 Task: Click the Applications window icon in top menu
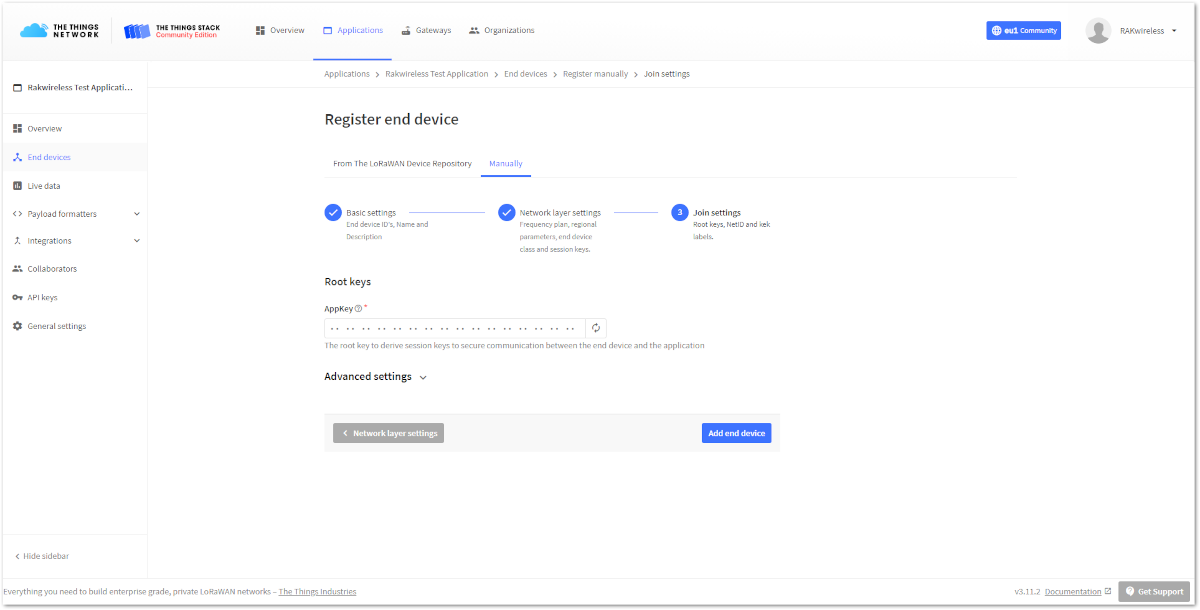pos(328,30)
